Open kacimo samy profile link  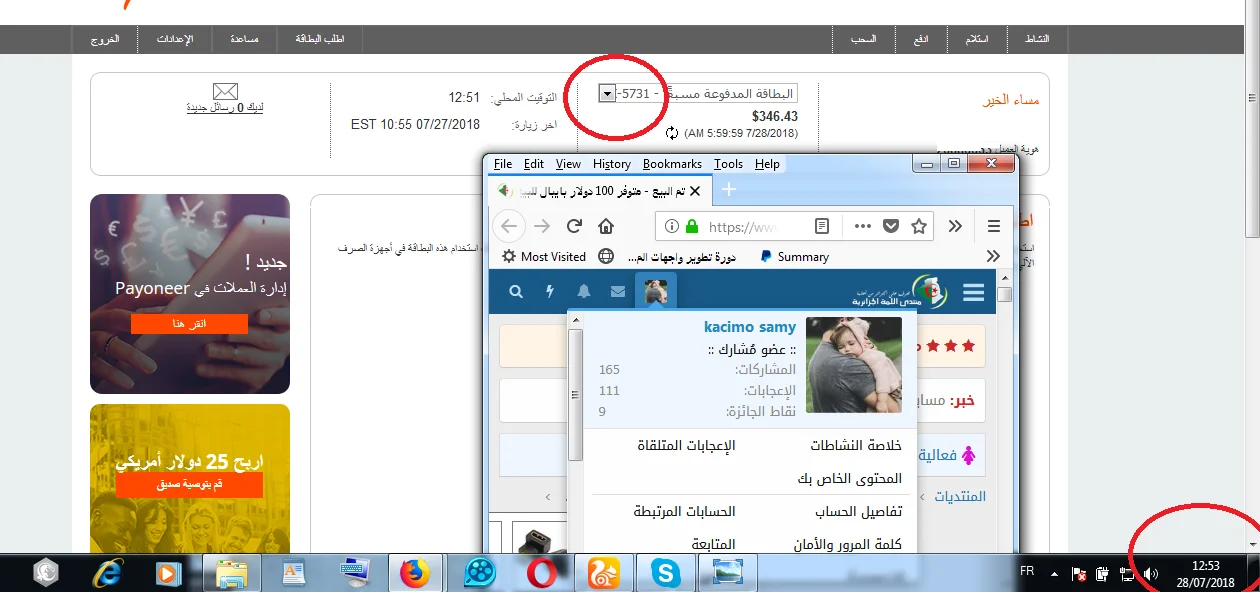coord(750,327)
